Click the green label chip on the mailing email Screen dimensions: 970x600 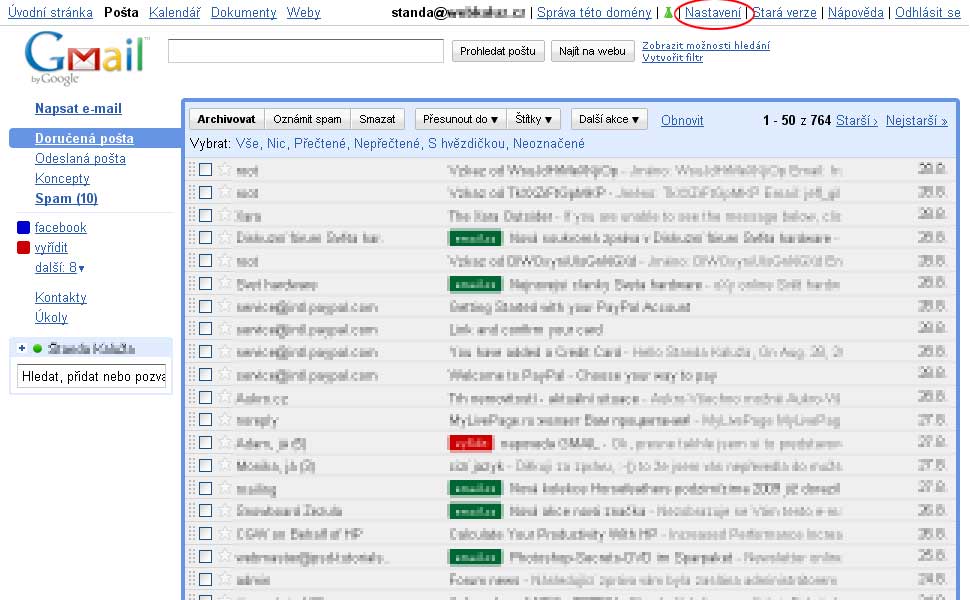tap(475, 488)
